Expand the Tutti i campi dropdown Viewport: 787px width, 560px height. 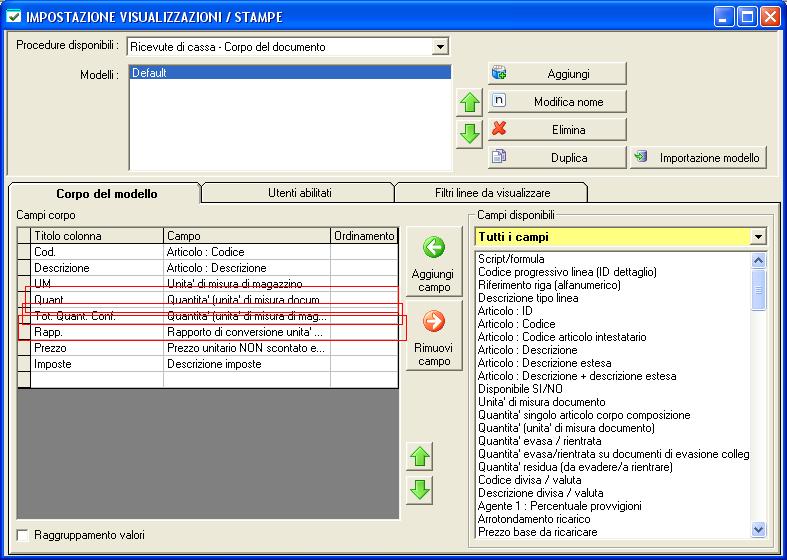coord(758,237)
